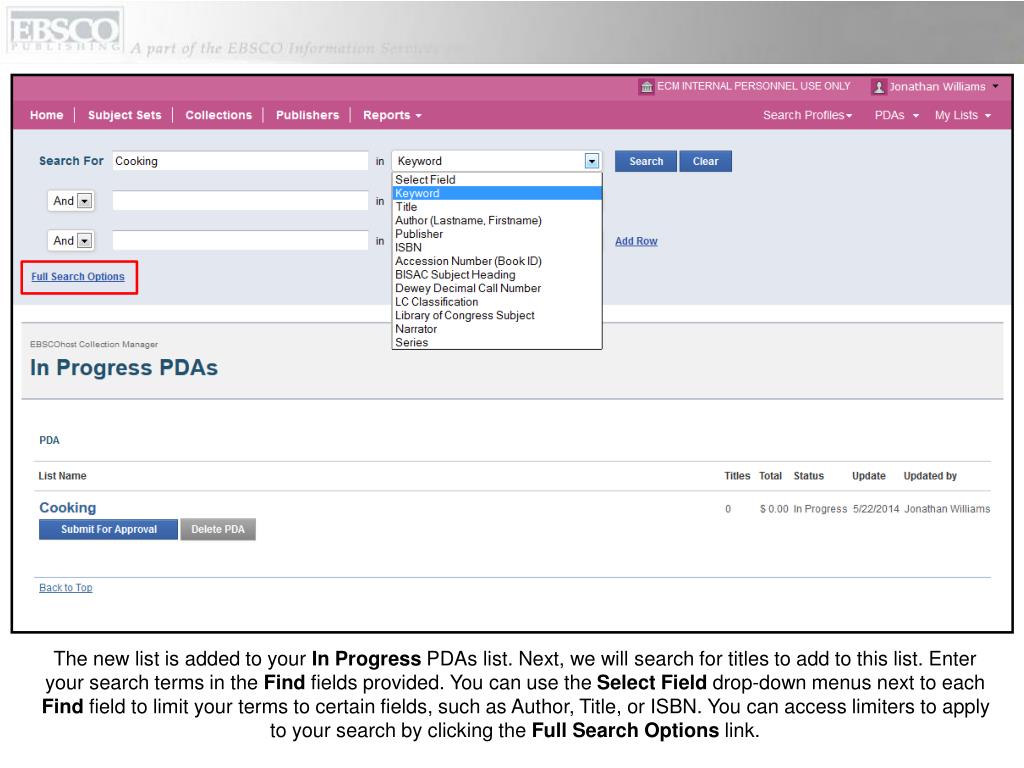
Task: Select Narrator in the field list
Action: tap(496, 329)
